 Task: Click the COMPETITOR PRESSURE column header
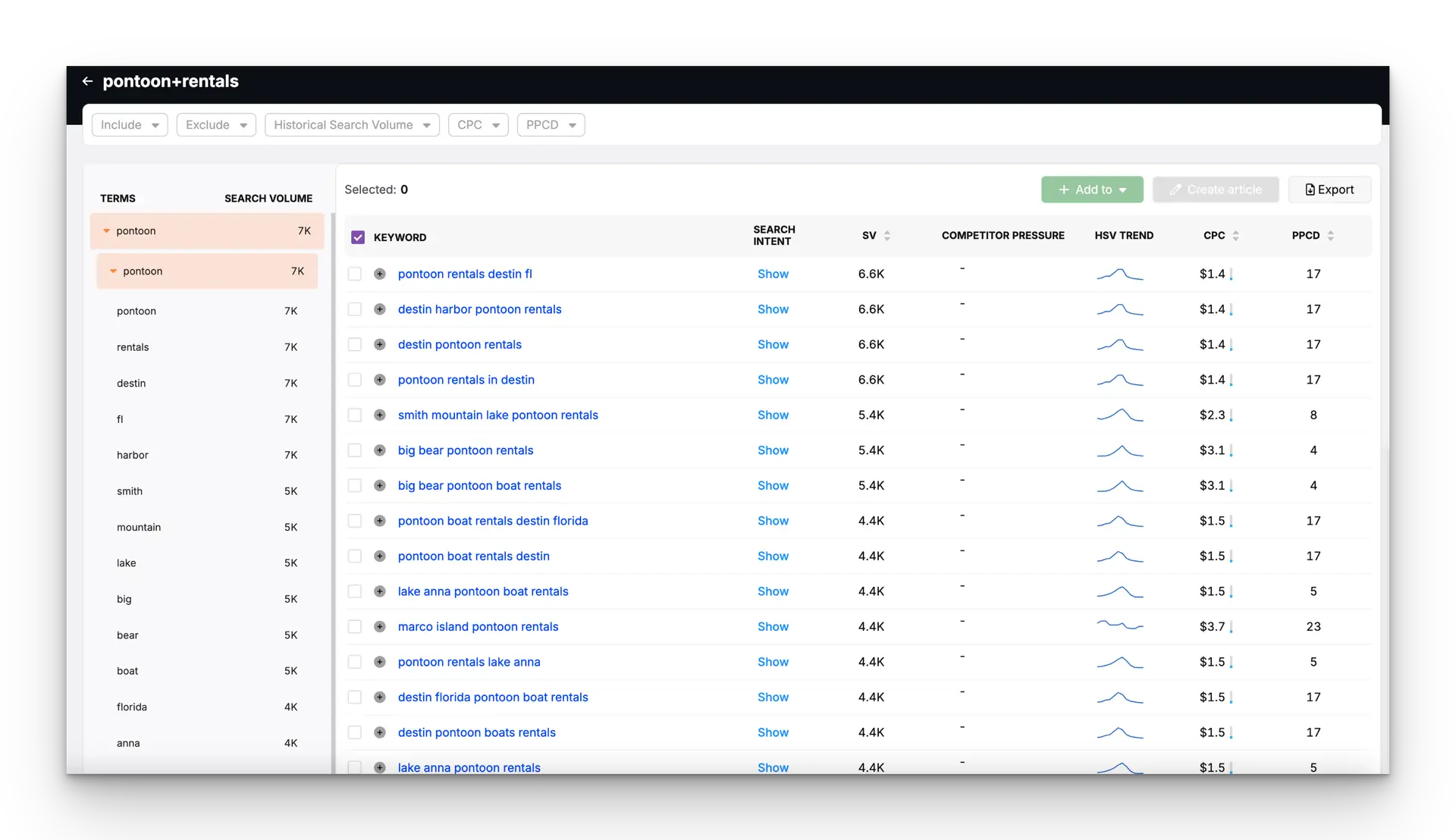[1003, 236]
